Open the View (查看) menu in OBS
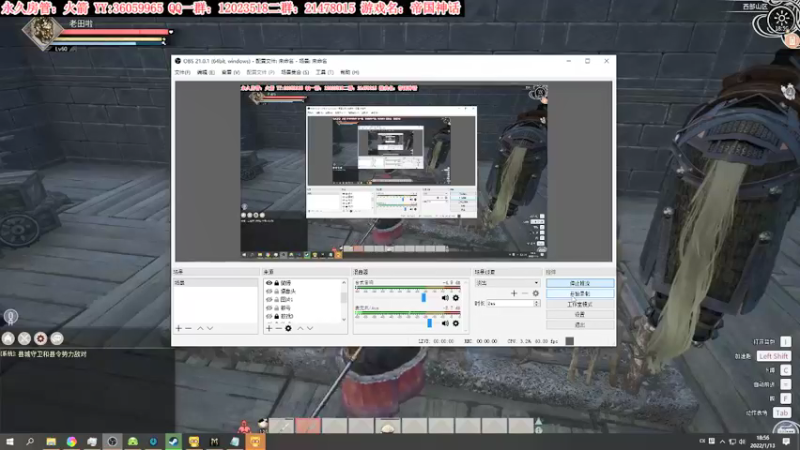This screenshot has width=800, height=450. pos(231,72)
